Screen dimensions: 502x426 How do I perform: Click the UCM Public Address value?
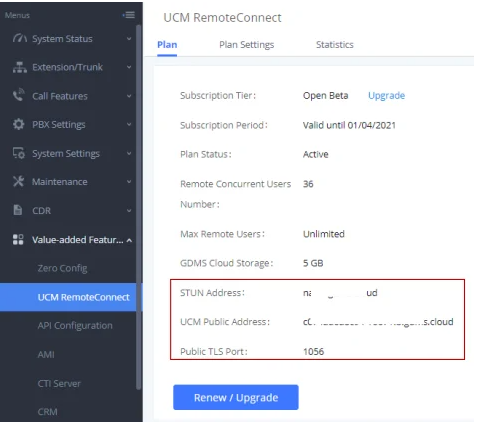378,322
